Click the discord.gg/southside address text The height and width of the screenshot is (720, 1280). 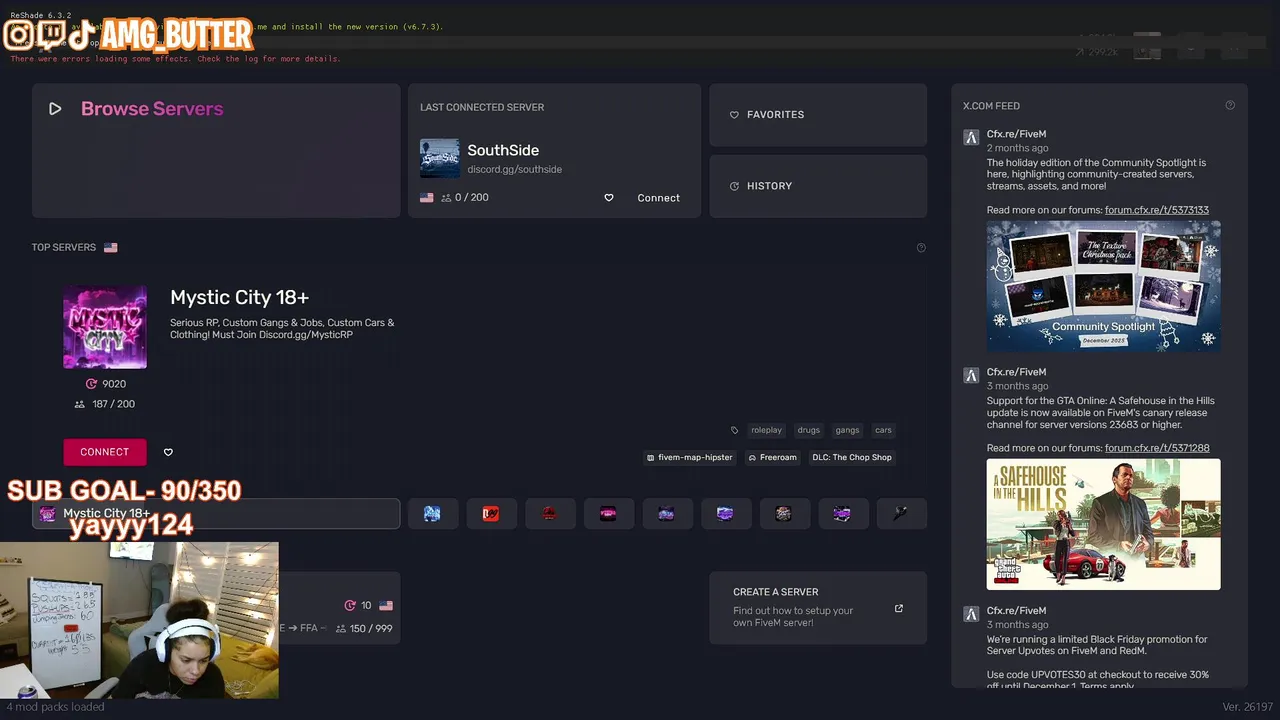click(x=515, y=169)
